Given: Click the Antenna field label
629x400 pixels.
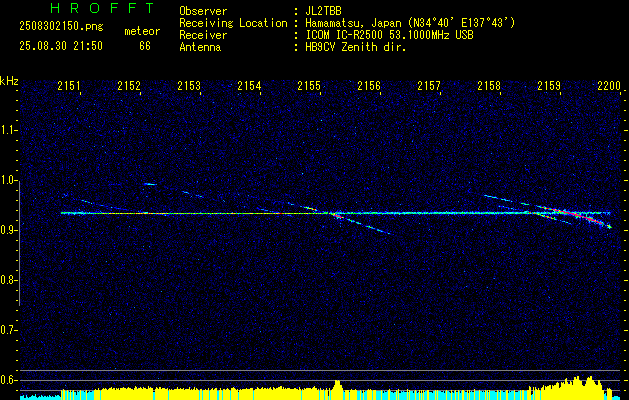Looking at the screenshot, I should click(200, 47).
